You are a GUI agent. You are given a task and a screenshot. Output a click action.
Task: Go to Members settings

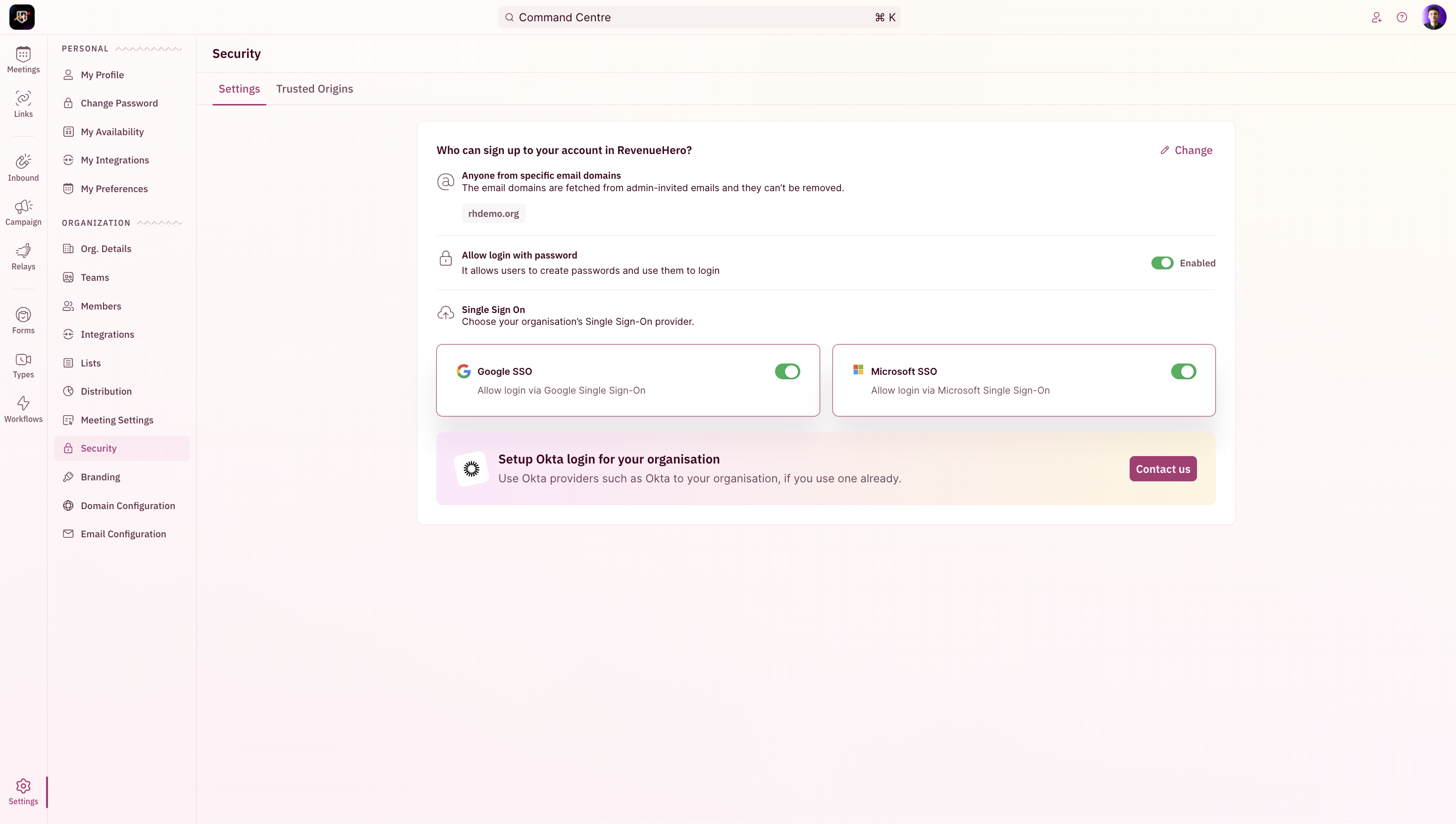[x=122, y=306]
